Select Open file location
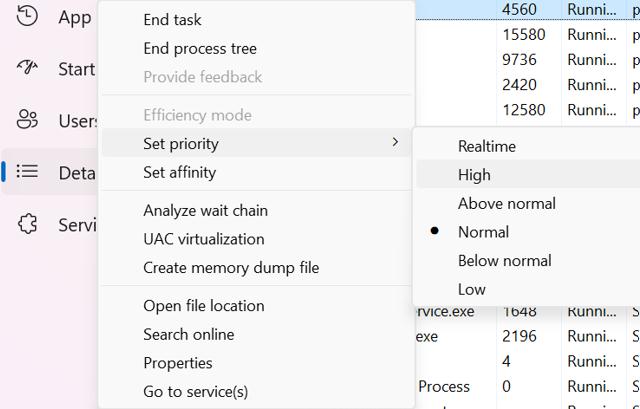This screenshot has height=409, width=640. 203,305
